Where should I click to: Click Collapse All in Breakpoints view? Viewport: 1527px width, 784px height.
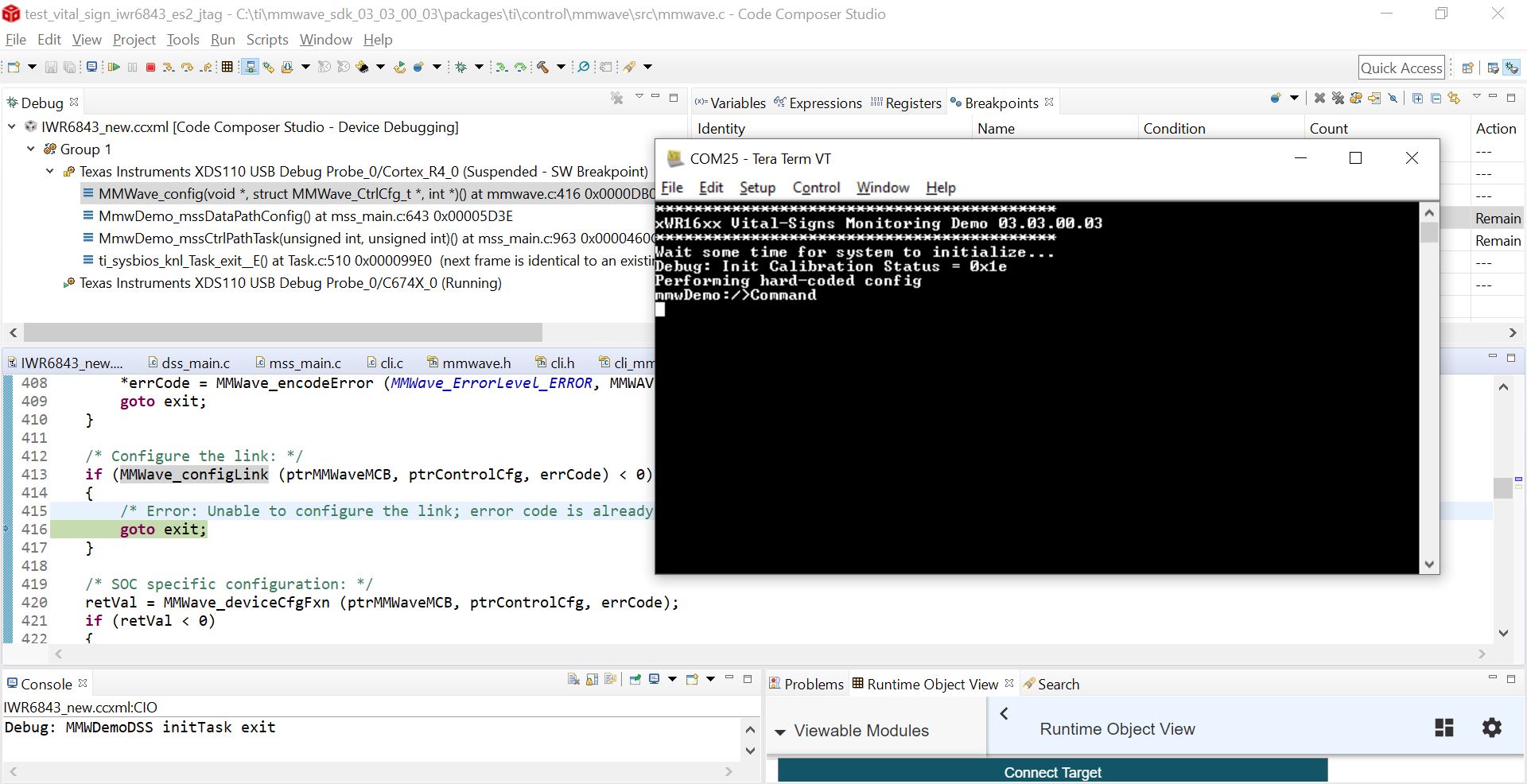click(1436, 98)
